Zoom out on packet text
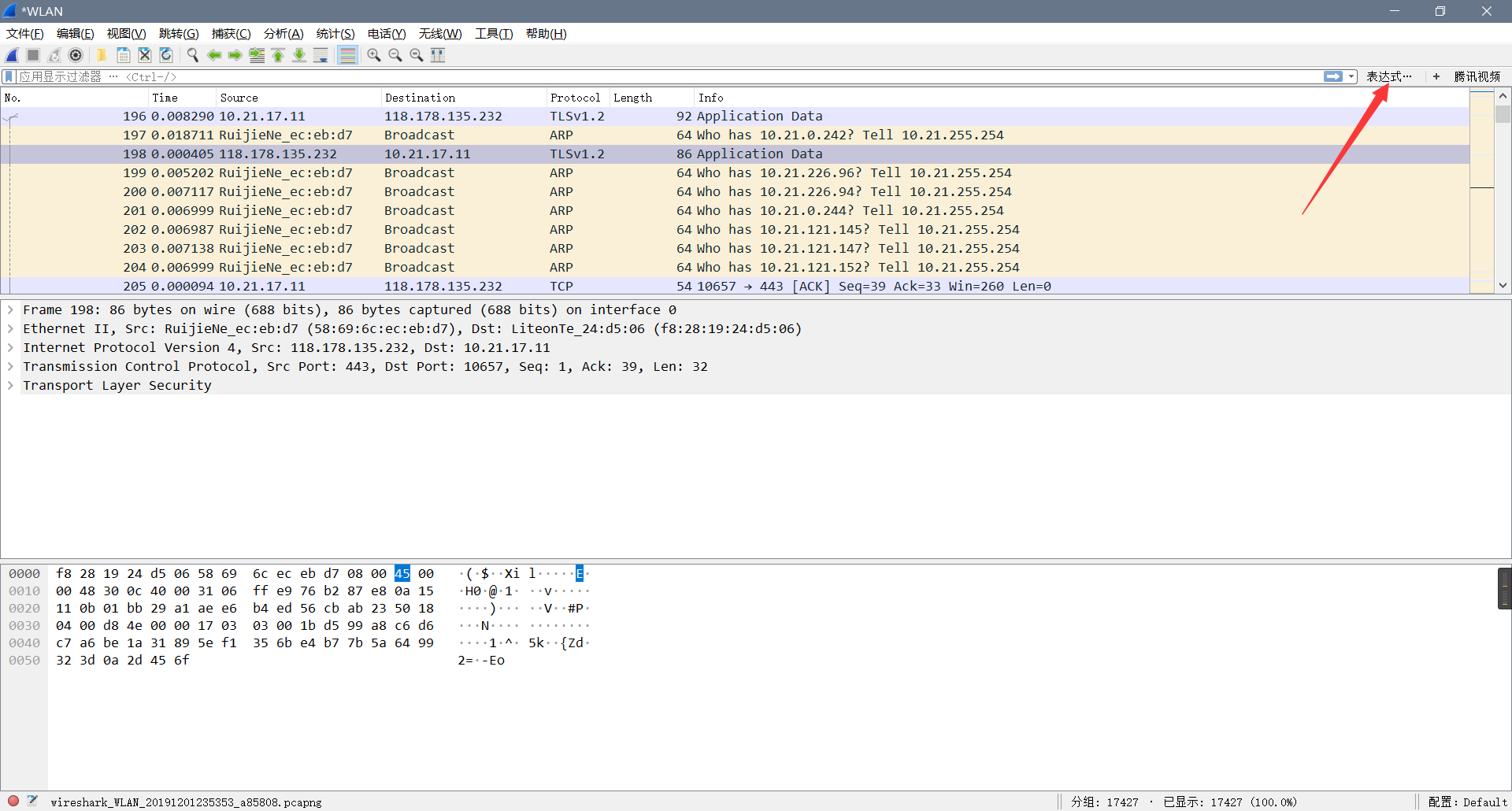1512x811 pixels. pos(395,55)
